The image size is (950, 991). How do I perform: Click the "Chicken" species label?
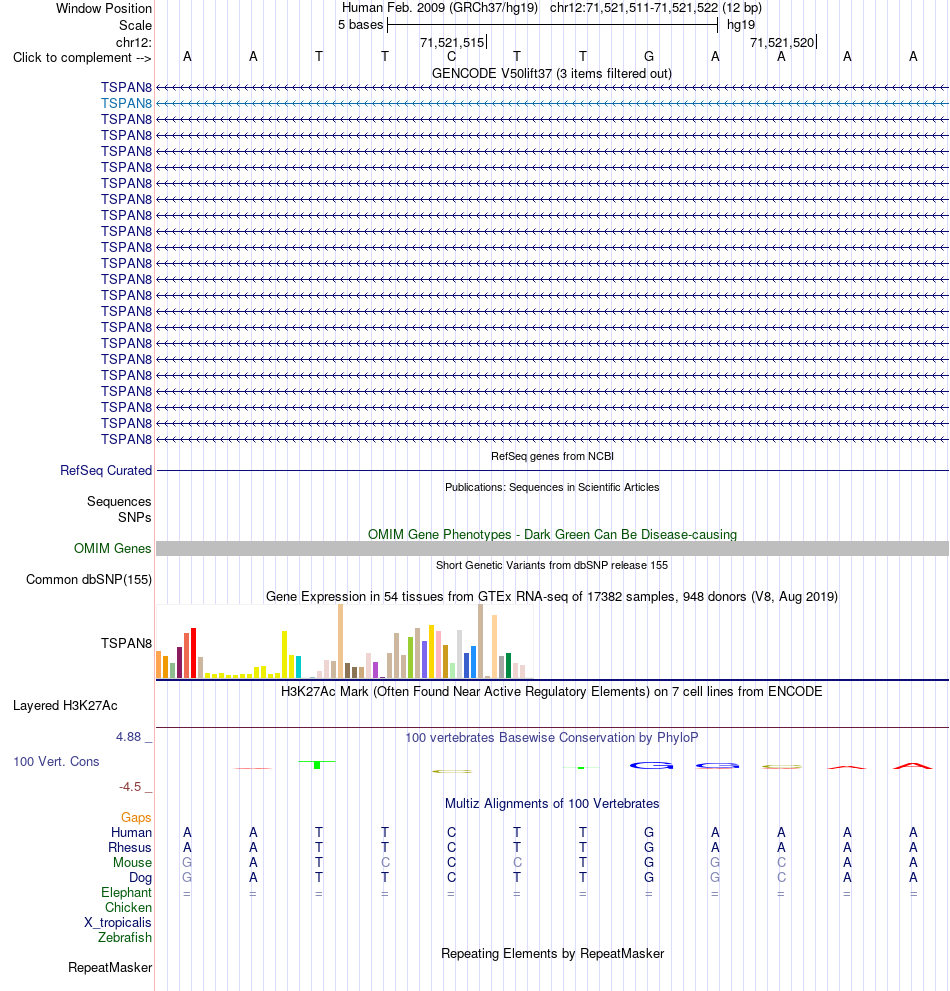coord(128,908)
